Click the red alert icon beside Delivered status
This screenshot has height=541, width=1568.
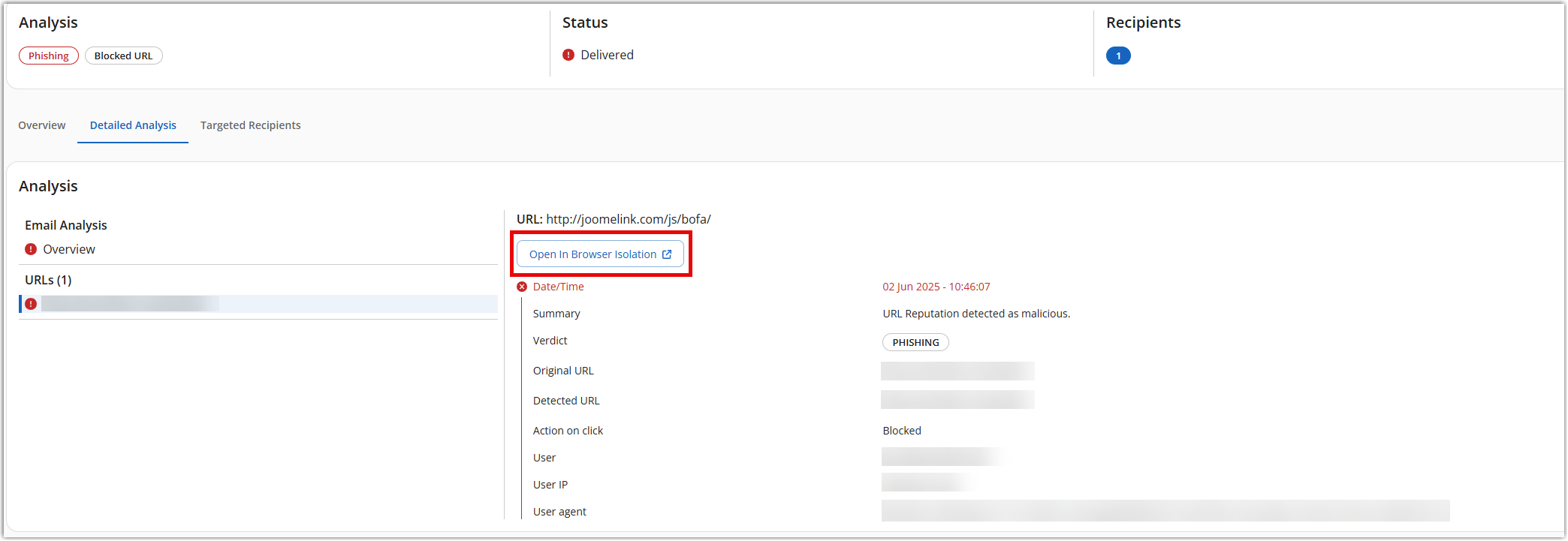pos(568,55)
